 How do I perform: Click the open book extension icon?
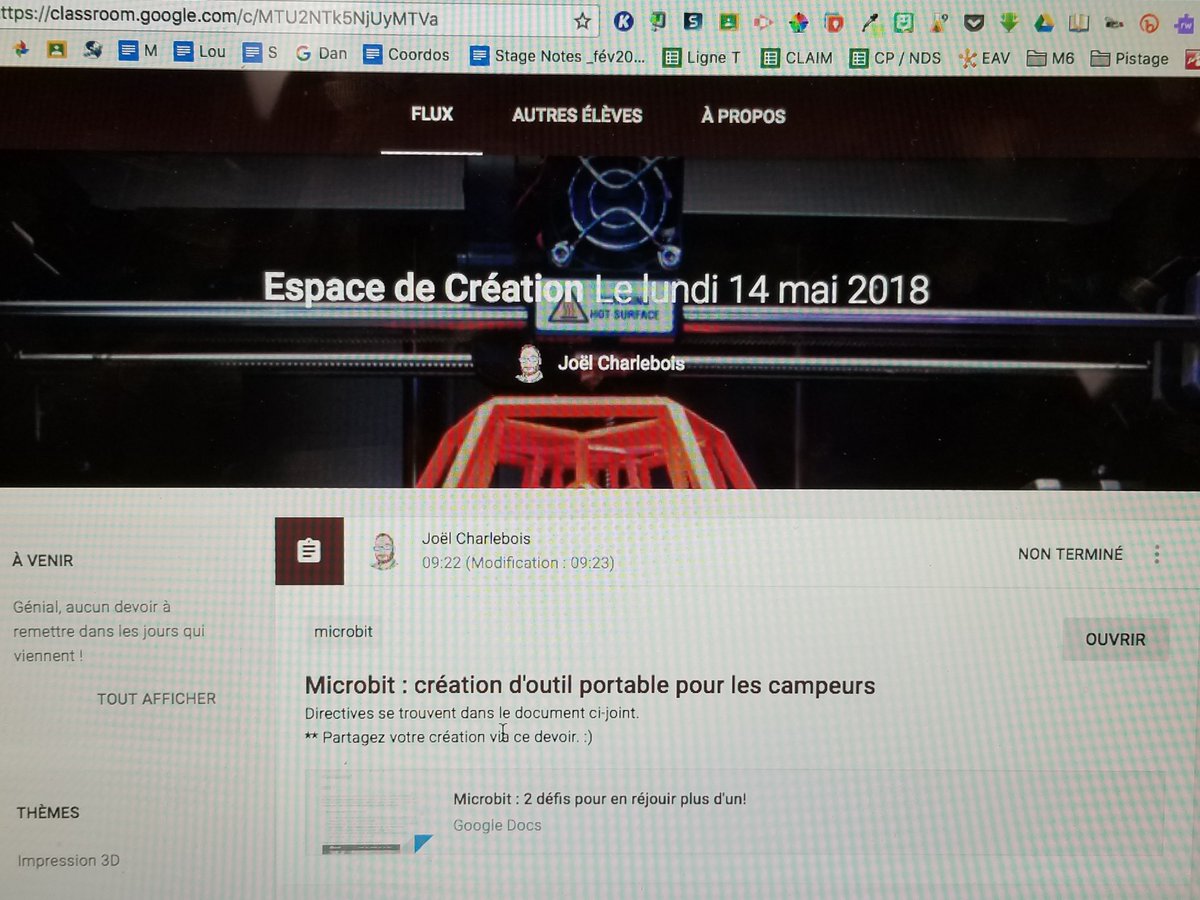[x=1079, y=23]
